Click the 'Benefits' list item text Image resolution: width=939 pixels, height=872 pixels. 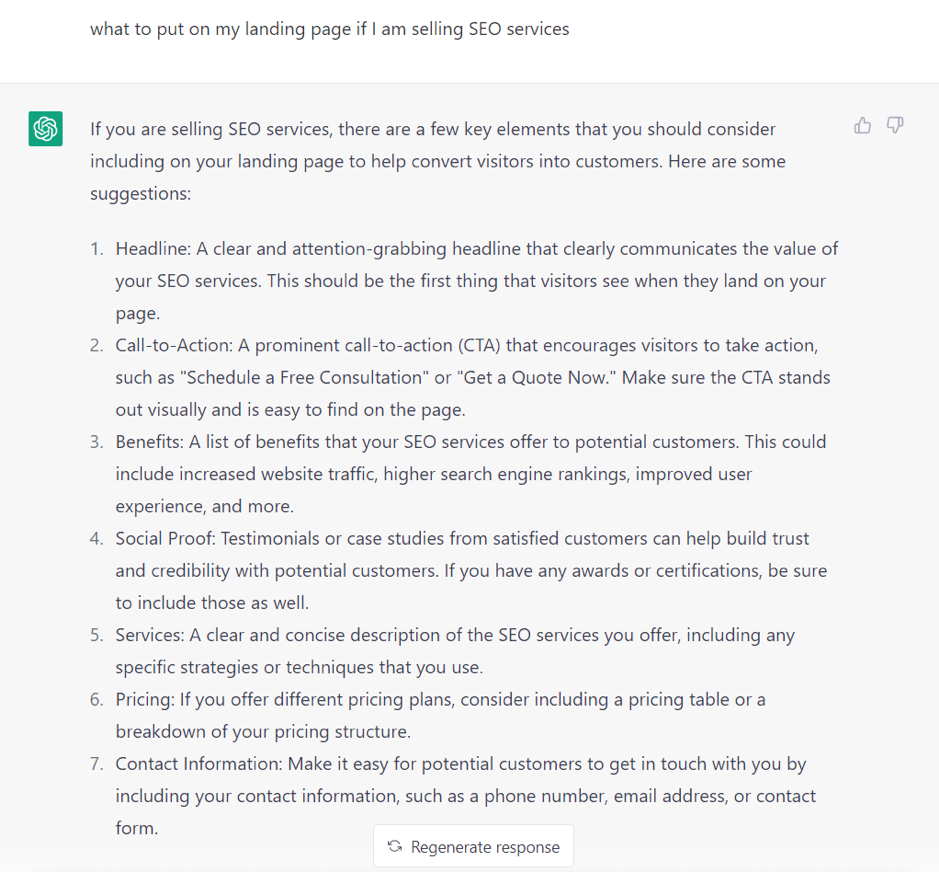[x=471, y=474]
